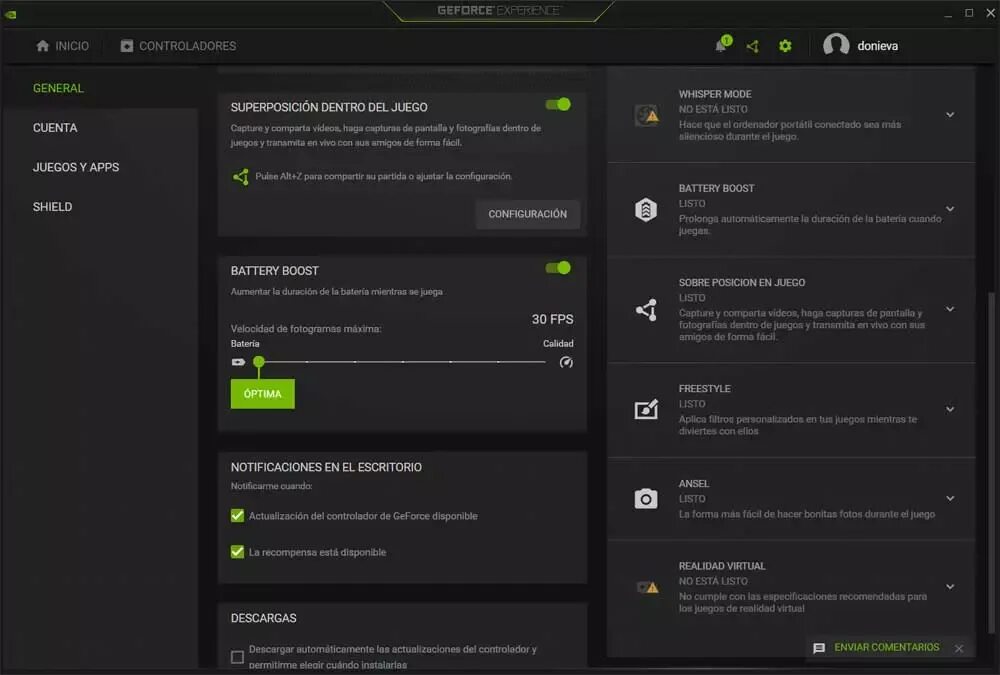Open Juegos y Apps section
The height and width of the screenshot is (675, 1000).
click(76, 167)
